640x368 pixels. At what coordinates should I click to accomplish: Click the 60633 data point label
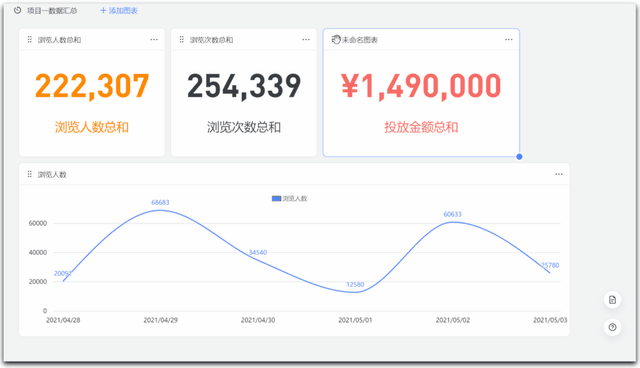pos(453,214)
